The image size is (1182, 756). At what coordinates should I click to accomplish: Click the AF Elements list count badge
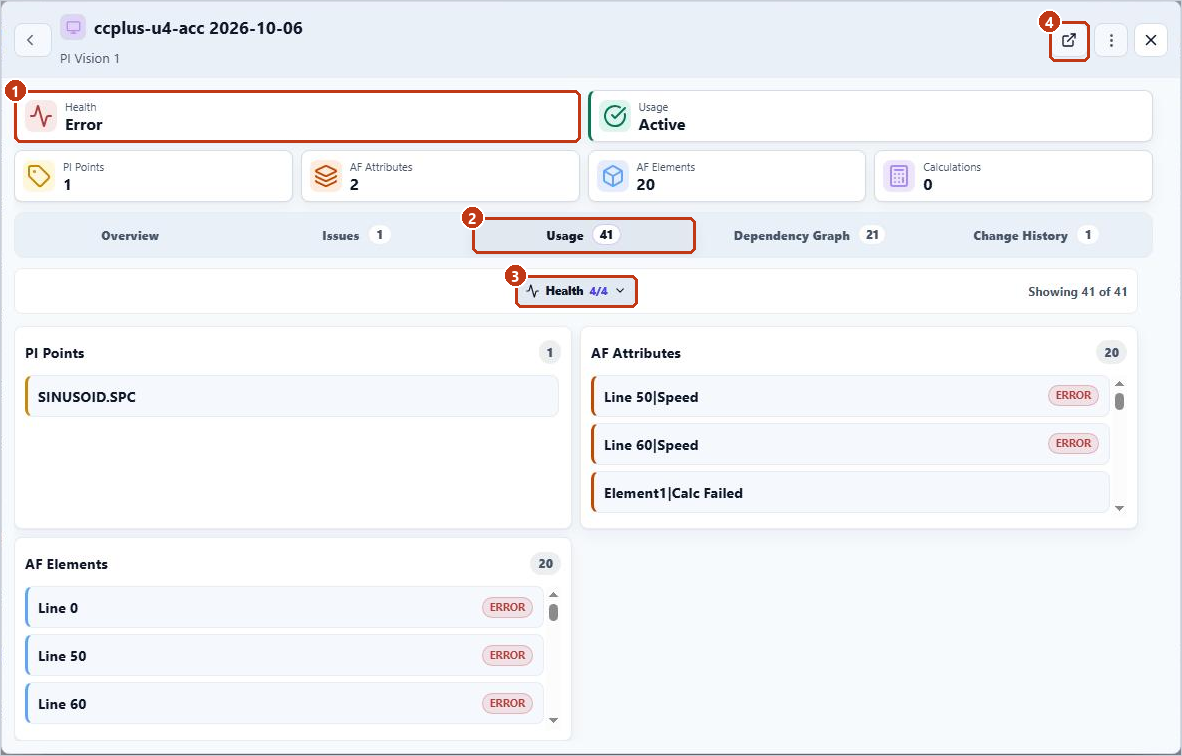546,564
